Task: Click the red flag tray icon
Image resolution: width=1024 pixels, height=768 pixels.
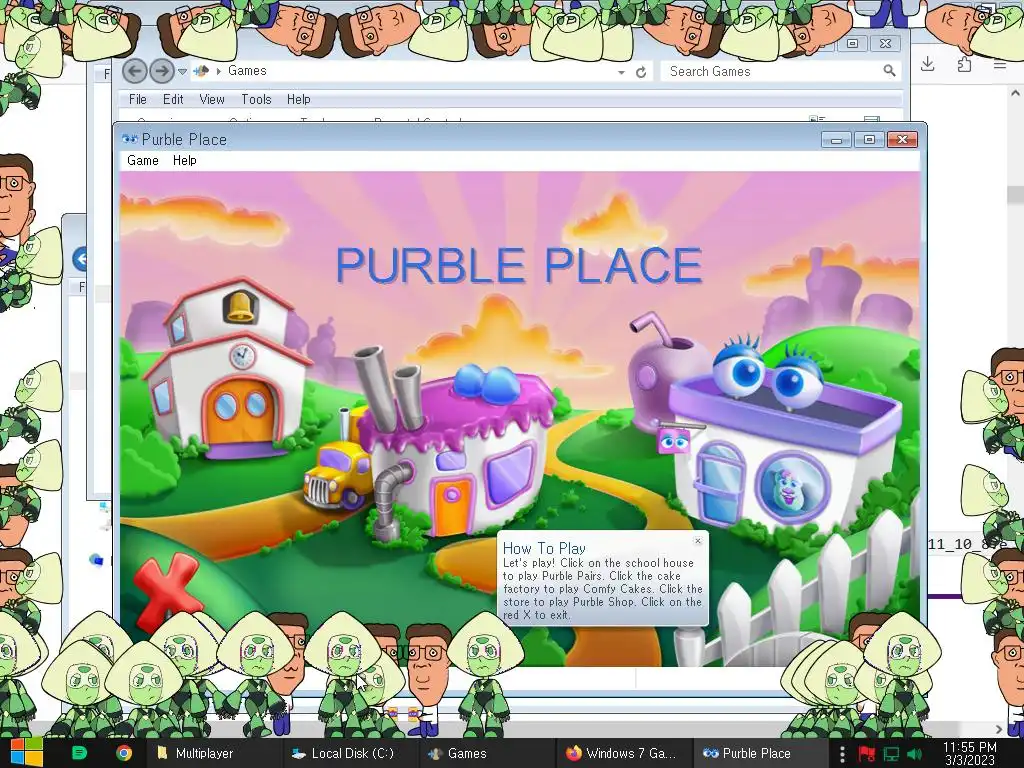Action: pyautogui.click(x=866, y=754)
